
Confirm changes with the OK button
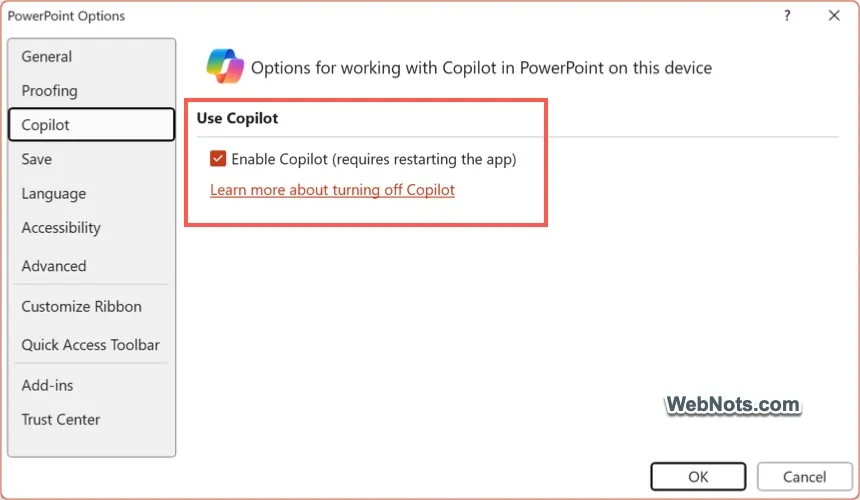[x=698, y=476]
